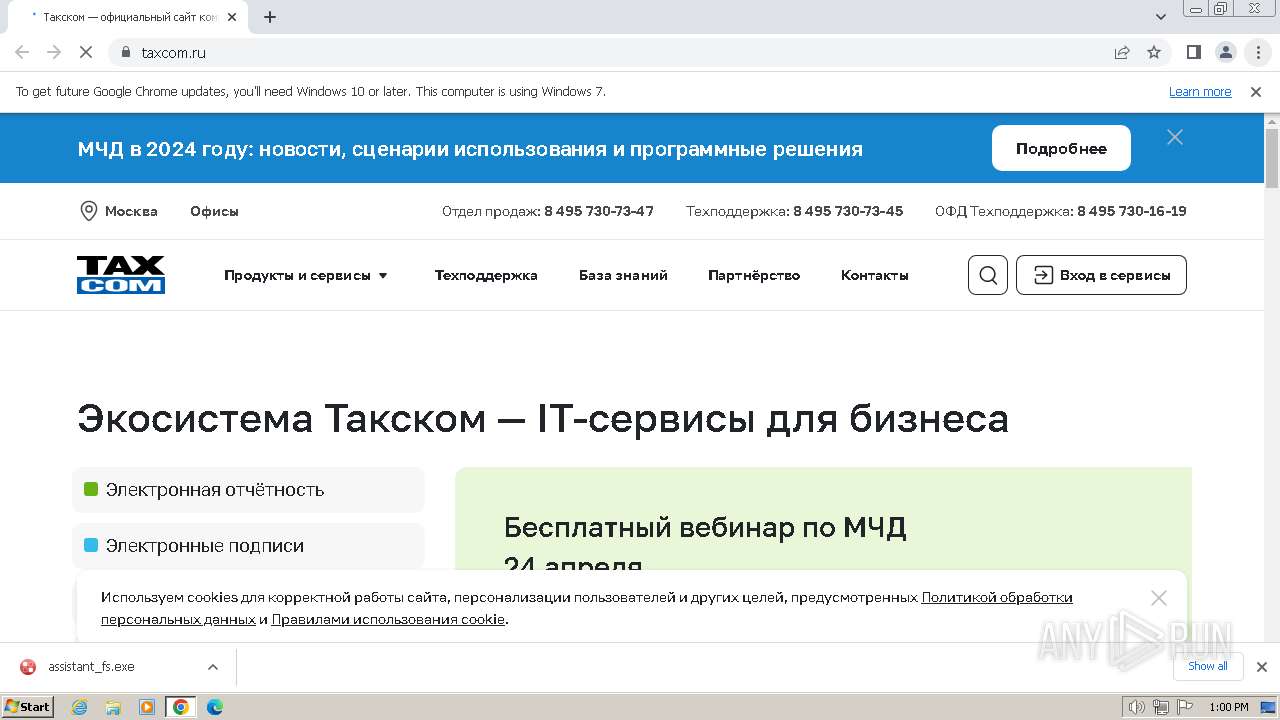
Task: Select Электронная отчётность category
Action: [x=248, y=490]
